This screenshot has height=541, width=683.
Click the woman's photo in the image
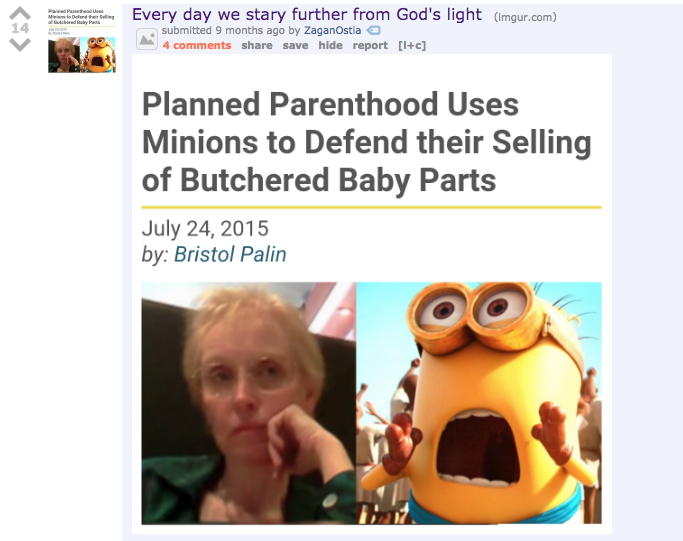pyautogui.click(x=249, y=403)
